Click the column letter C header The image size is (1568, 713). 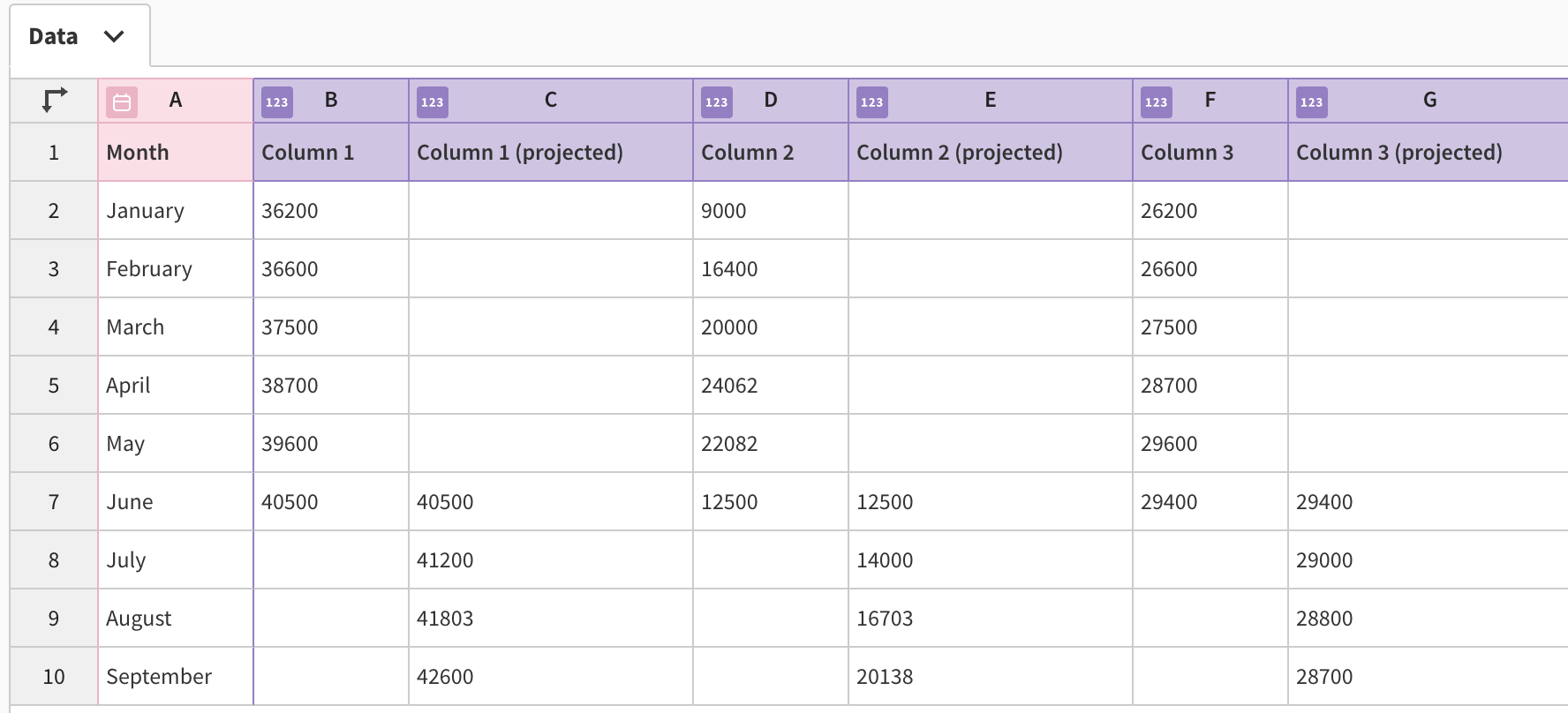click(551, 101)
